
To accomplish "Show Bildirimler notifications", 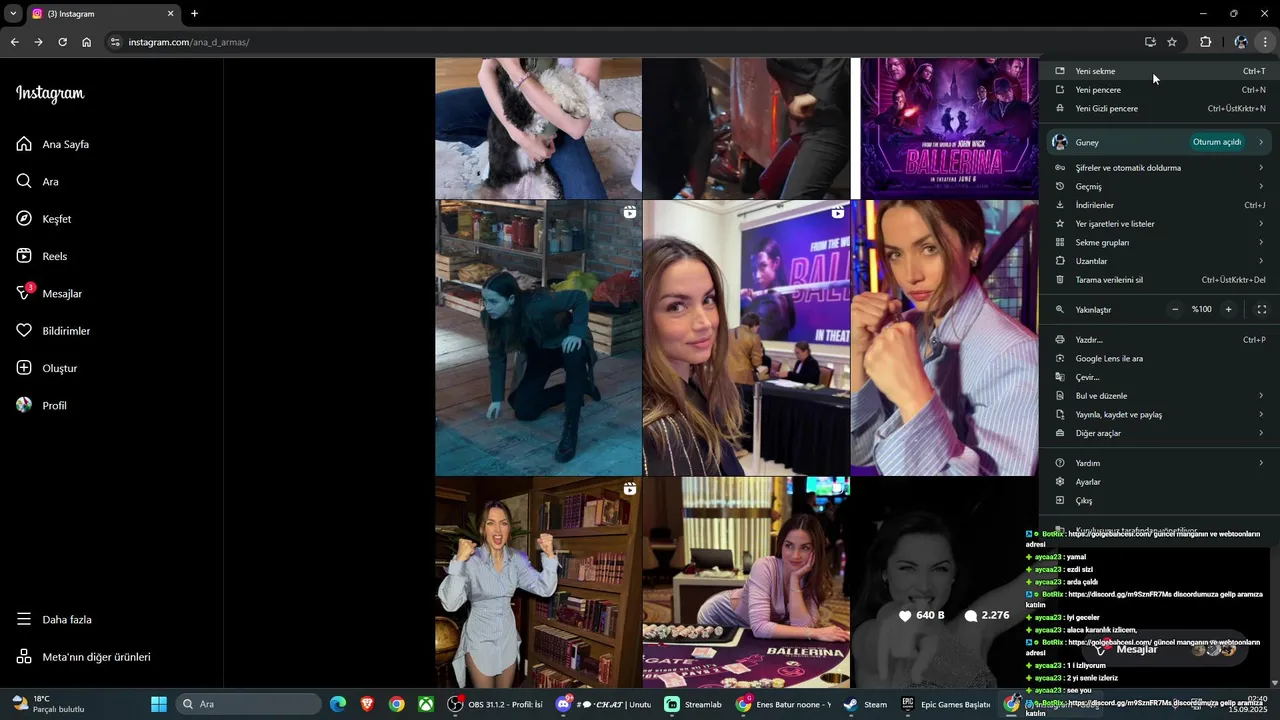I will 53,331.
